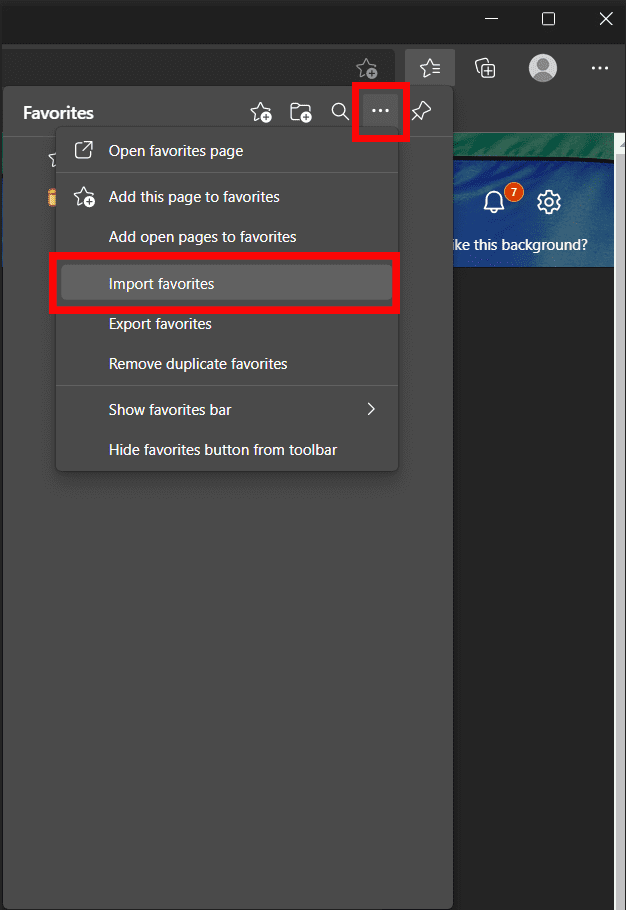The image size is (626, 910).
Task: Open the user profile avatar
Action: coord(543,68)
